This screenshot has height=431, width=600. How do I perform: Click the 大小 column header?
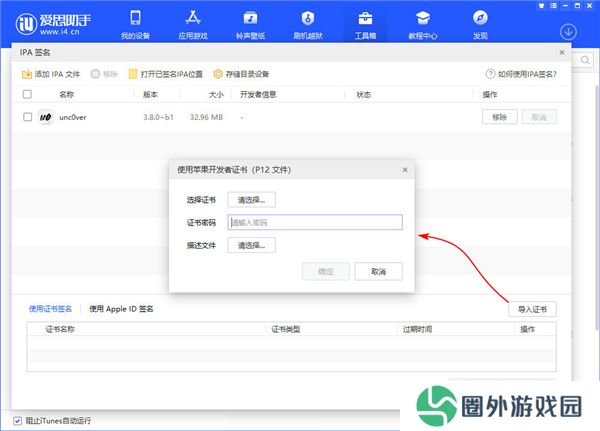[x=216, y=95]
